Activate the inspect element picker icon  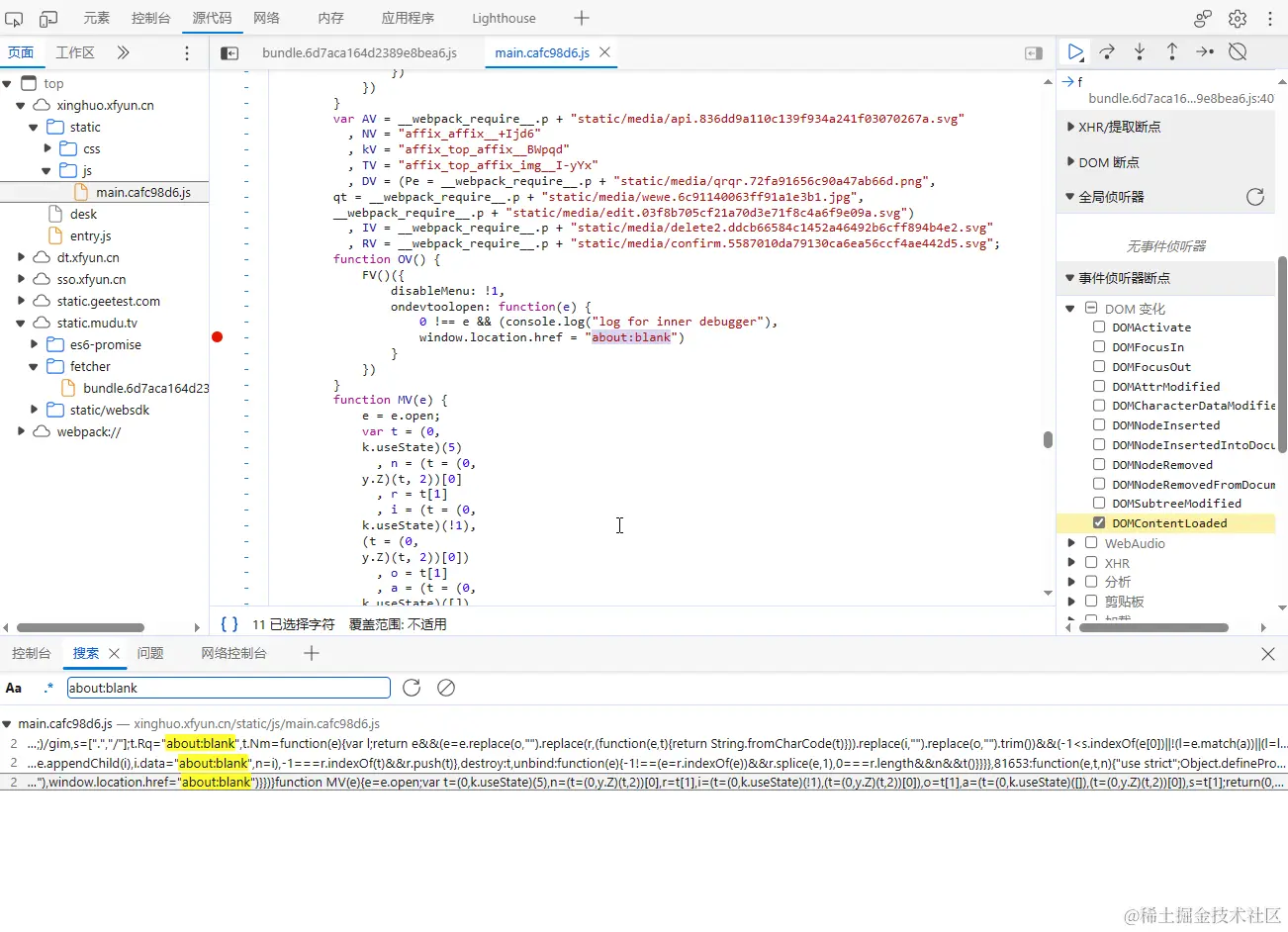click(14, 19)
